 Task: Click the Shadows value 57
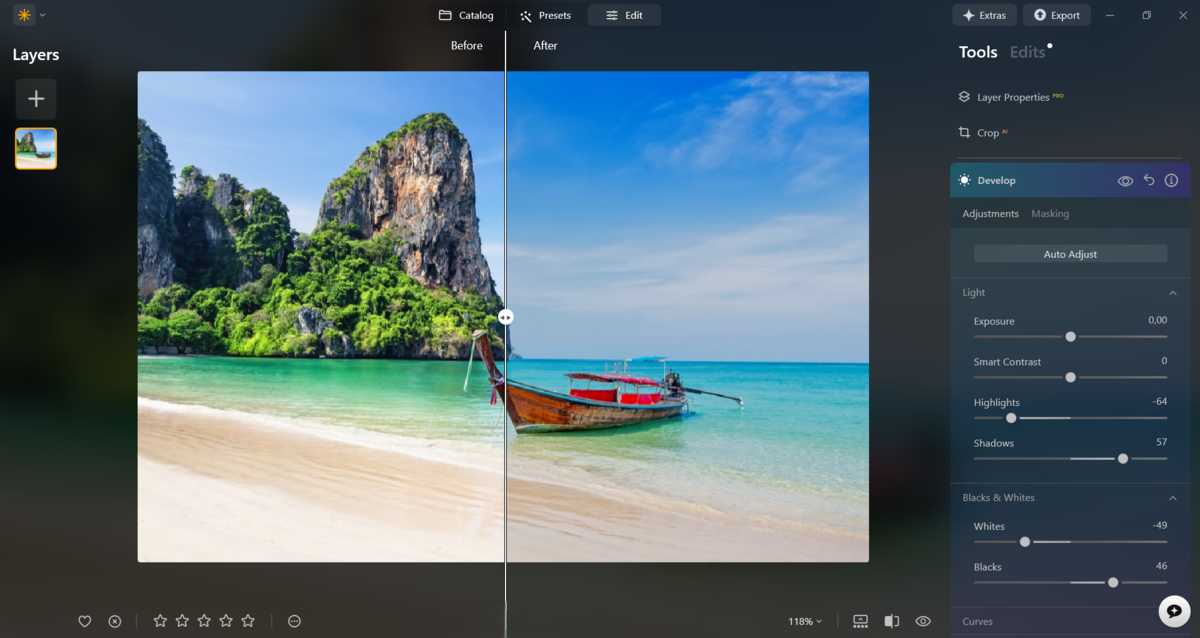point(1161,442)
